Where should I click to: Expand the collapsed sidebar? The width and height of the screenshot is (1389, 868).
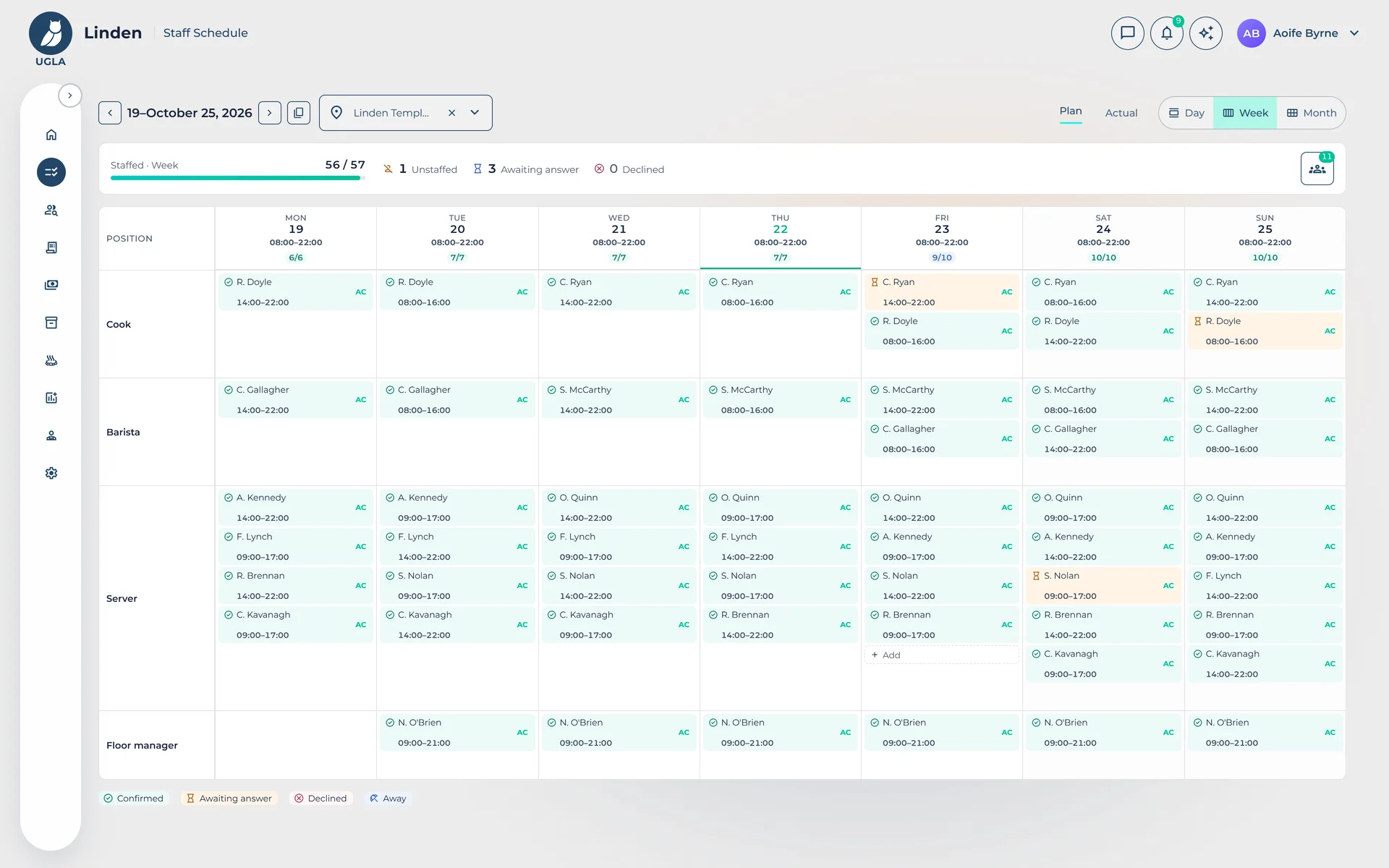pos(70,95)
